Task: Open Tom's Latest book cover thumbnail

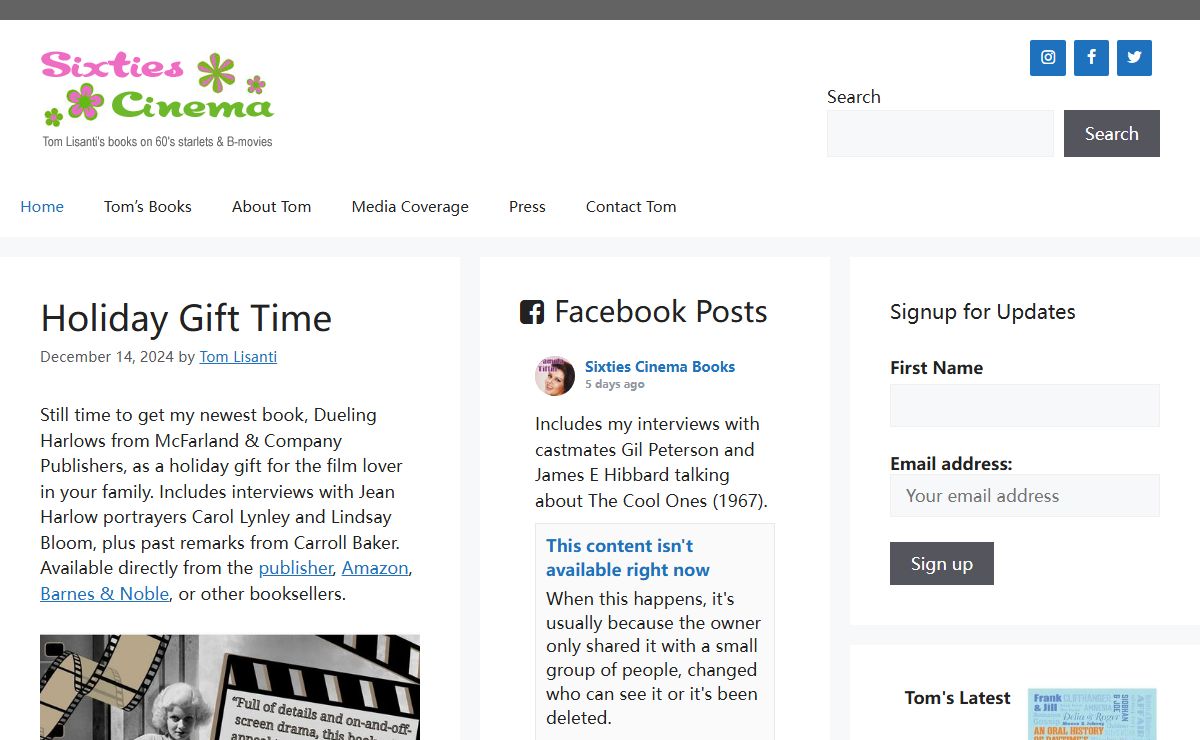Action: coord(1092,714)
